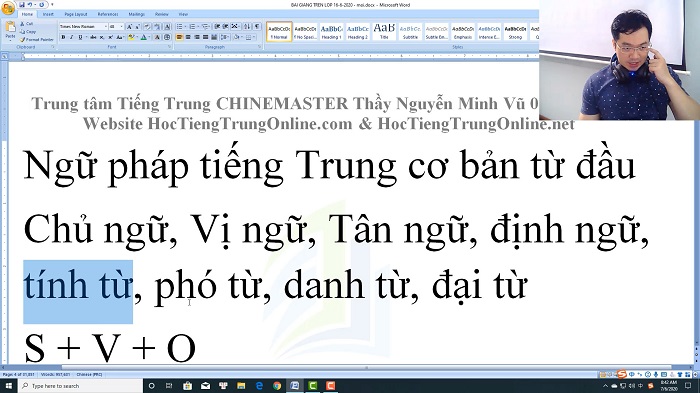The height and width of the screenshot is (393, 700).
Task: Toggle Show/Hide paragraph marks
Action: (257, 26)
